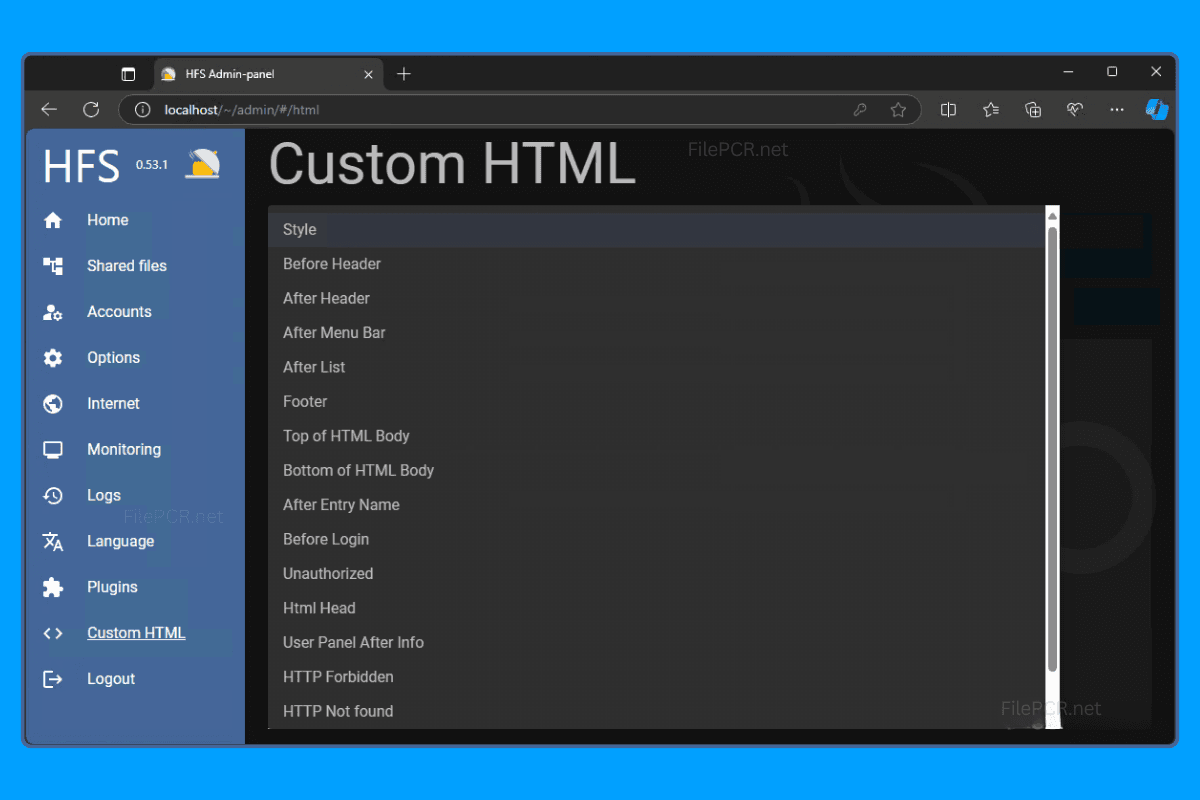Click the Internet globe icon
Screen dimensions: 1200x800
(53, 404)
